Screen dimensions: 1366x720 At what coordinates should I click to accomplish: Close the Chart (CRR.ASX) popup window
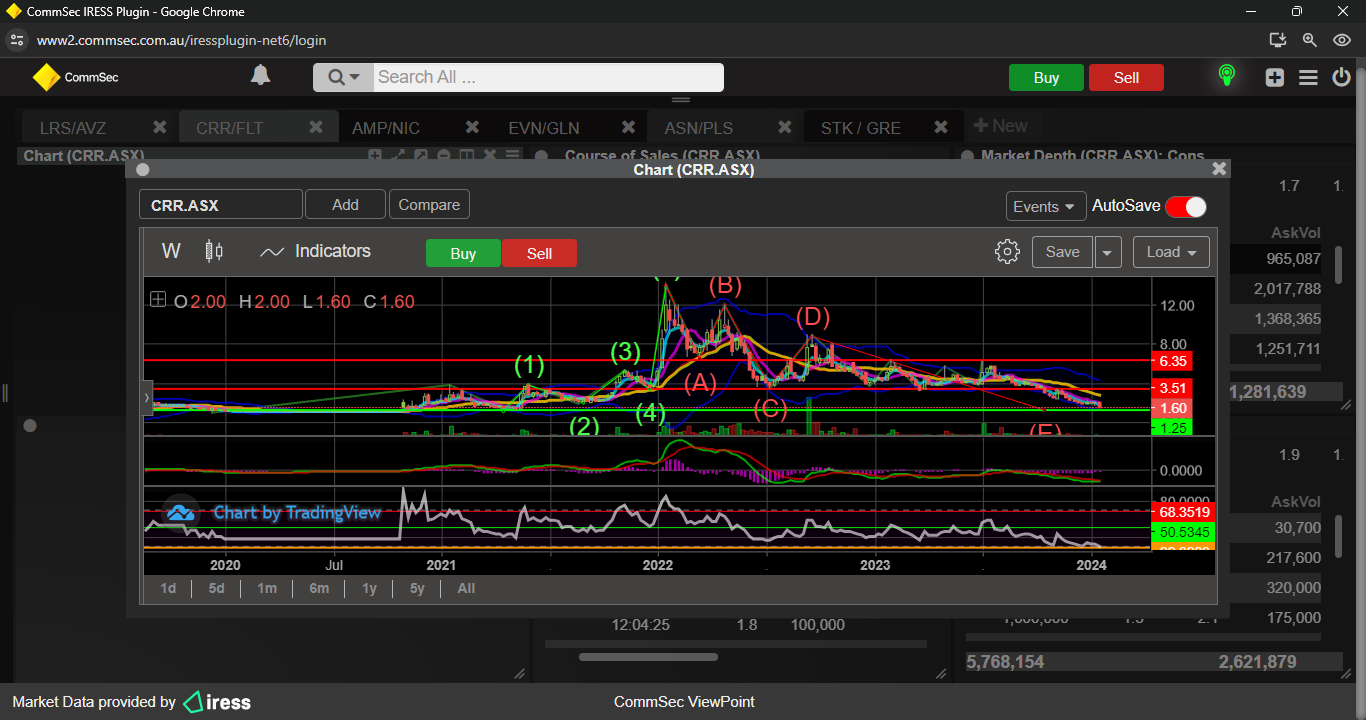pyautogui.click(x=1219, y=169)
